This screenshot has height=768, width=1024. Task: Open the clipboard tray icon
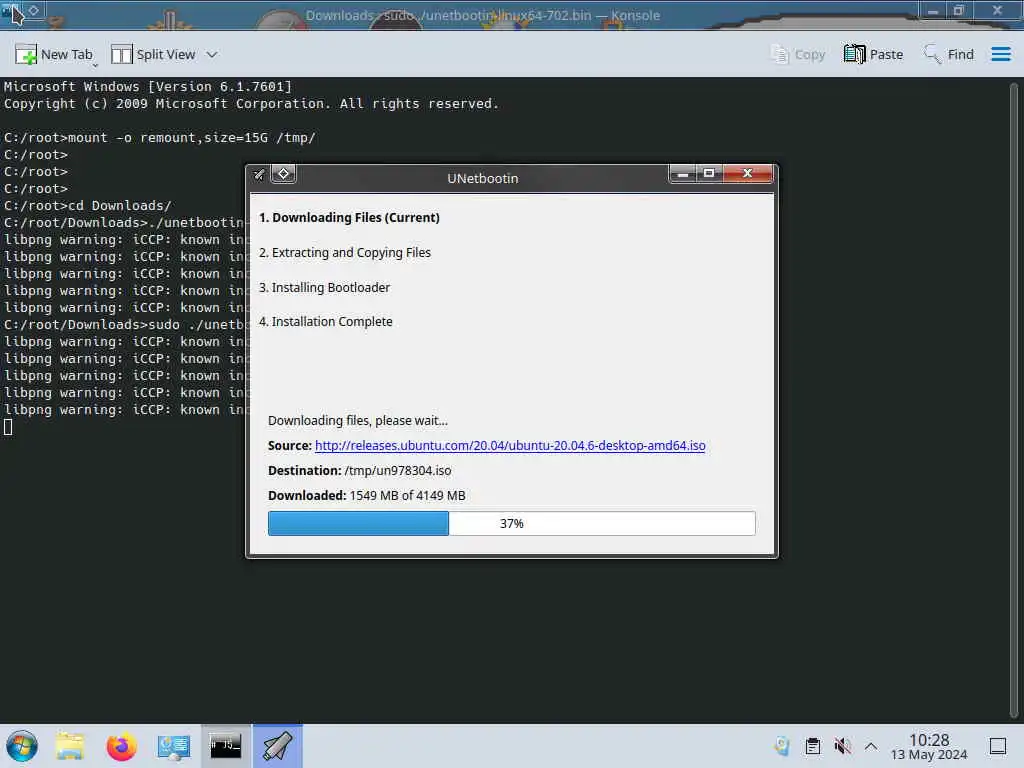(813, 746)
